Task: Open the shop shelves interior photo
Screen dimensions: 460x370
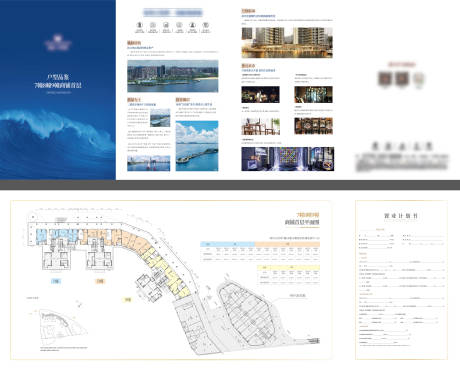Action: (313, 126)
